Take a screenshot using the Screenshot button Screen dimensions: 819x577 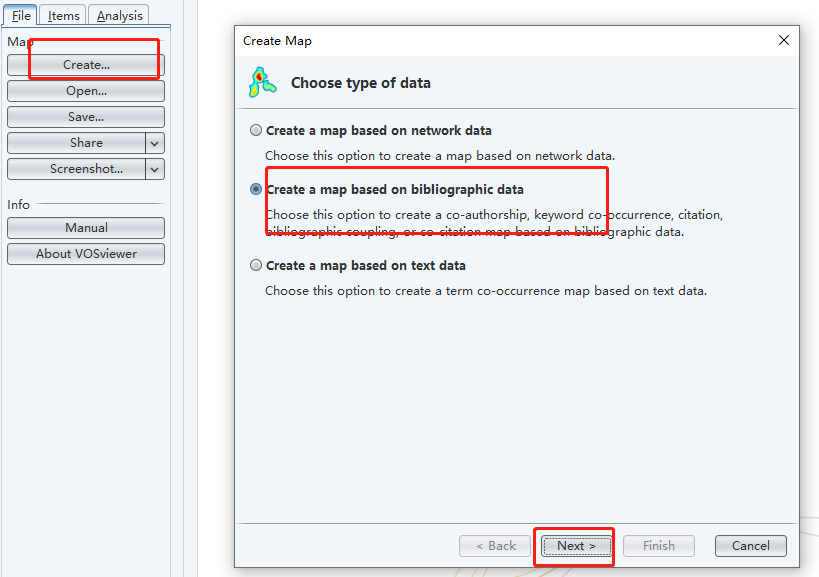77,168
